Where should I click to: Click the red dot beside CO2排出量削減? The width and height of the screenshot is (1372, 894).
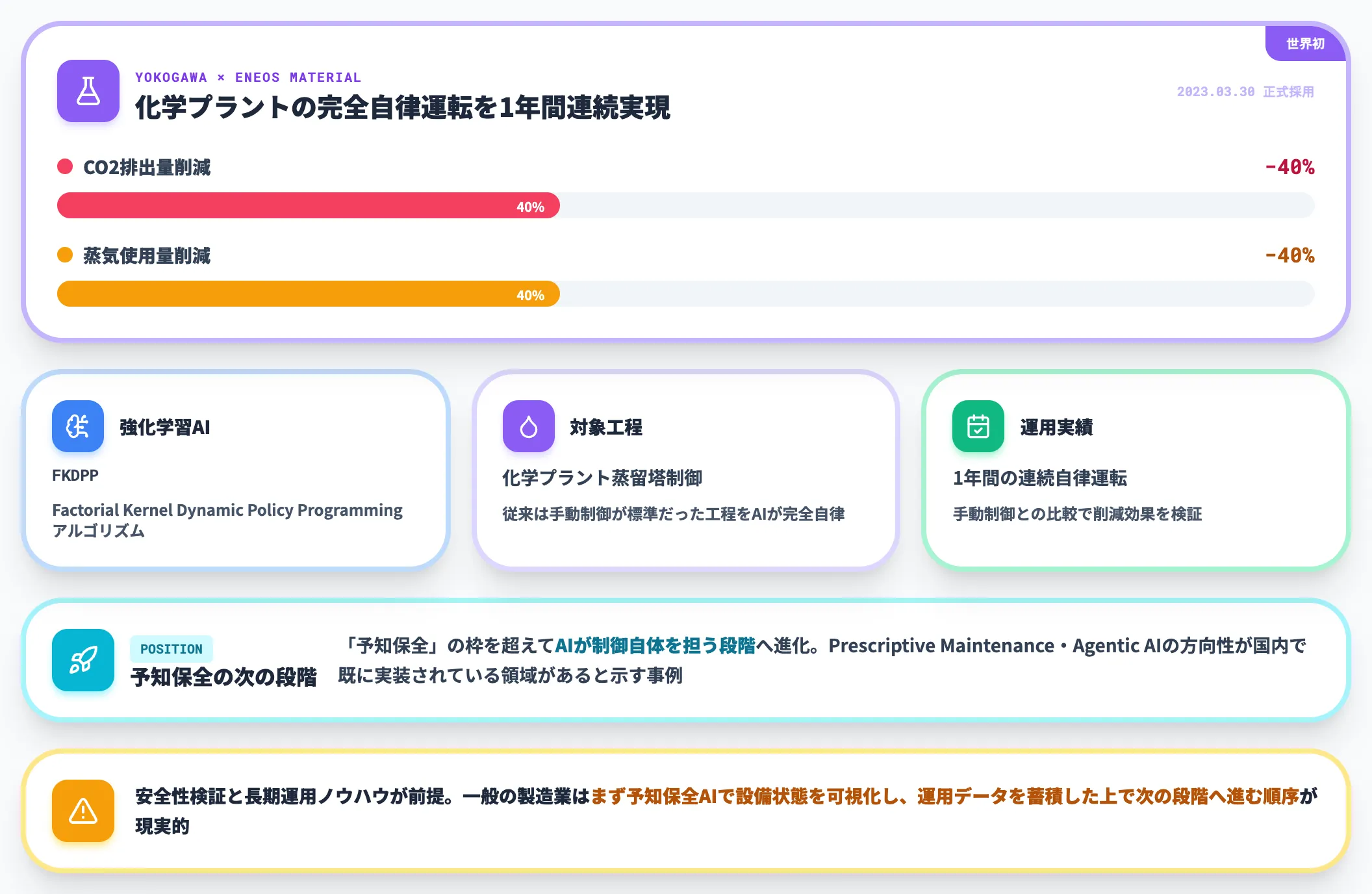pyautogui.click(x=65, y=167)
